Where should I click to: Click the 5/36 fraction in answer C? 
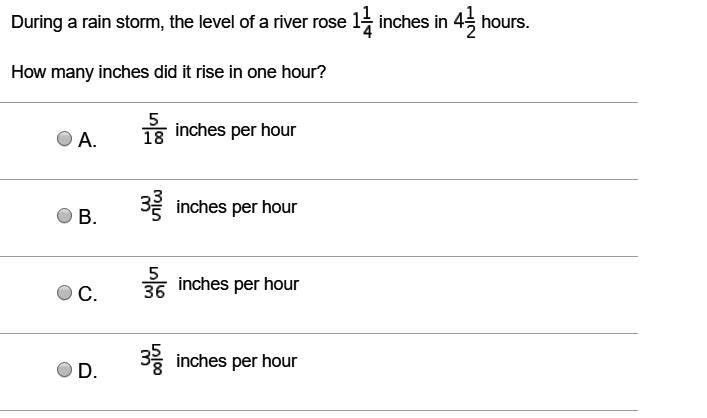pyautogui.click(x=155, y=285)
